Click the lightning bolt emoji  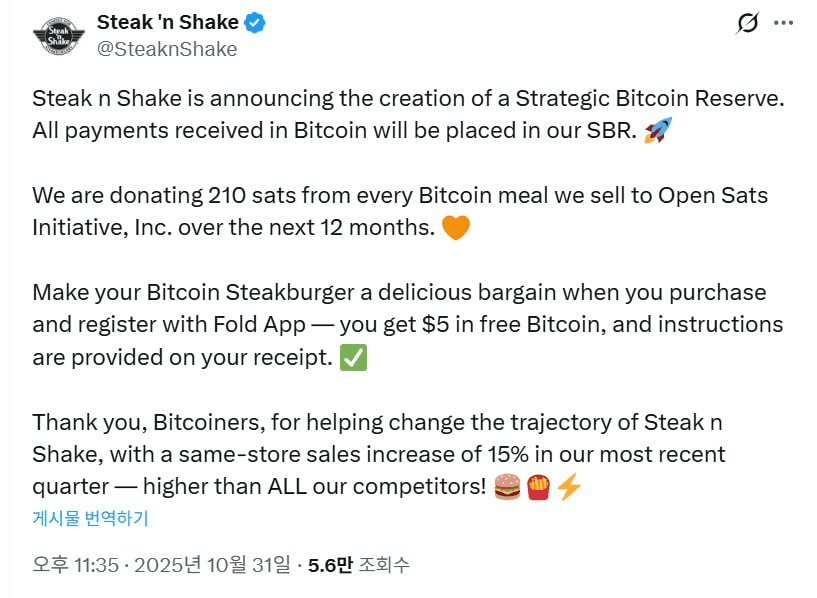[x=568, y=487]
